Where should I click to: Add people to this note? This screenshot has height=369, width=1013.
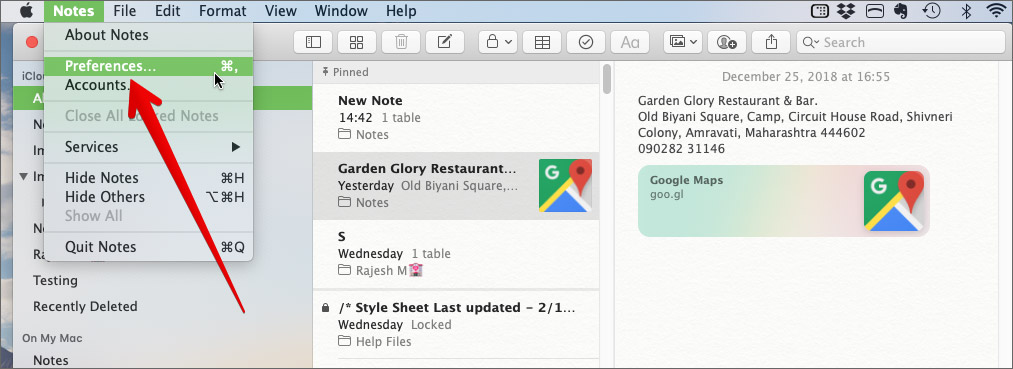pos(727,42)
